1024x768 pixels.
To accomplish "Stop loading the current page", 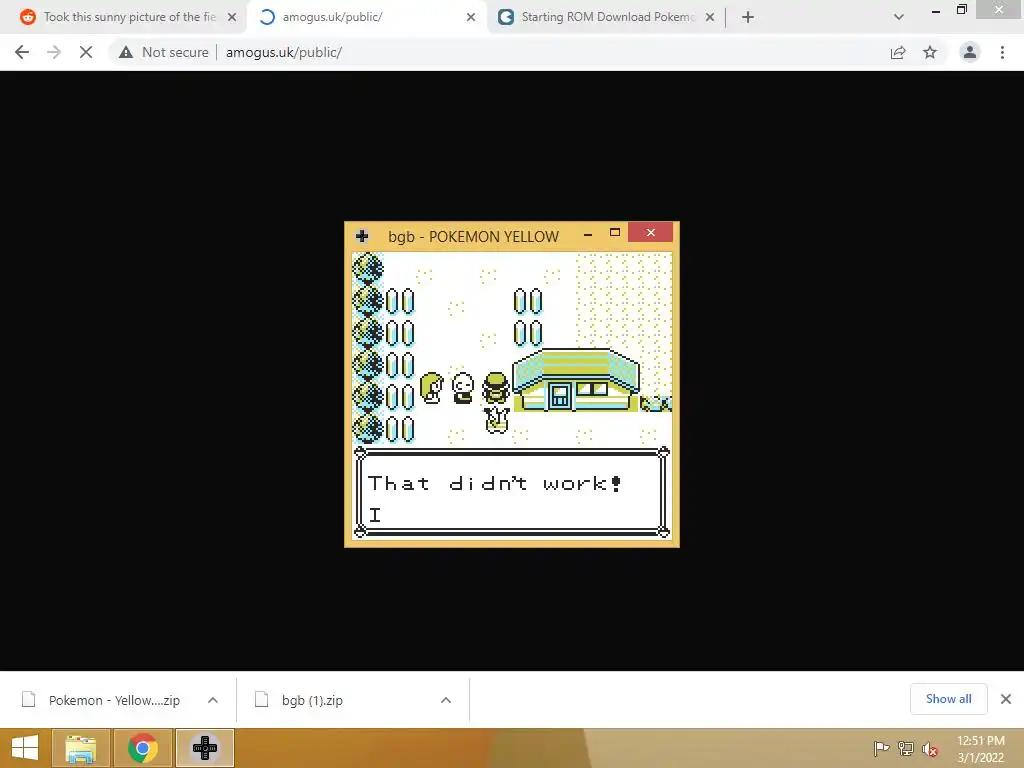I will [86, 52].
